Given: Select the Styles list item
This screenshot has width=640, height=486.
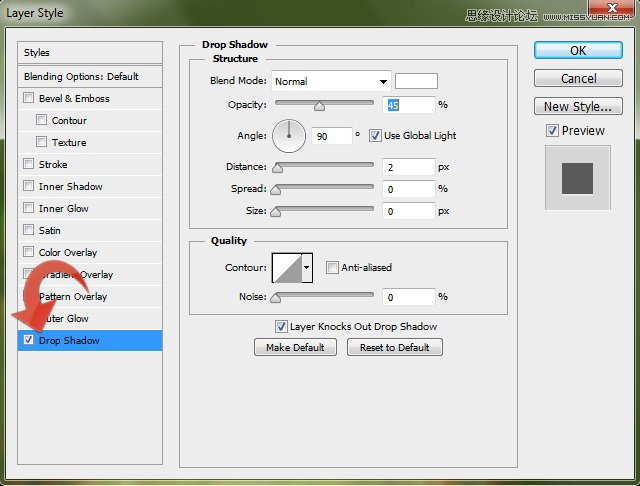Looking at the screenshot, I should (90, 53).
